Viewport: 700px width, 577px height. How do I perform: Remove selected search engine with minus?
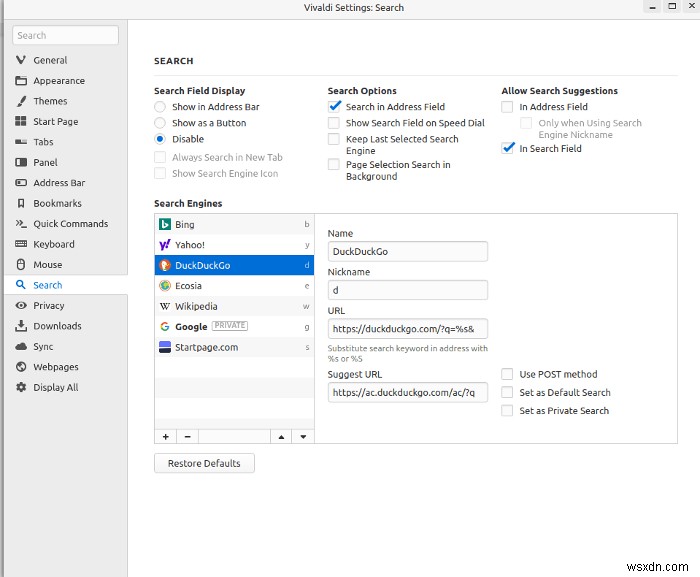point(188,436)
